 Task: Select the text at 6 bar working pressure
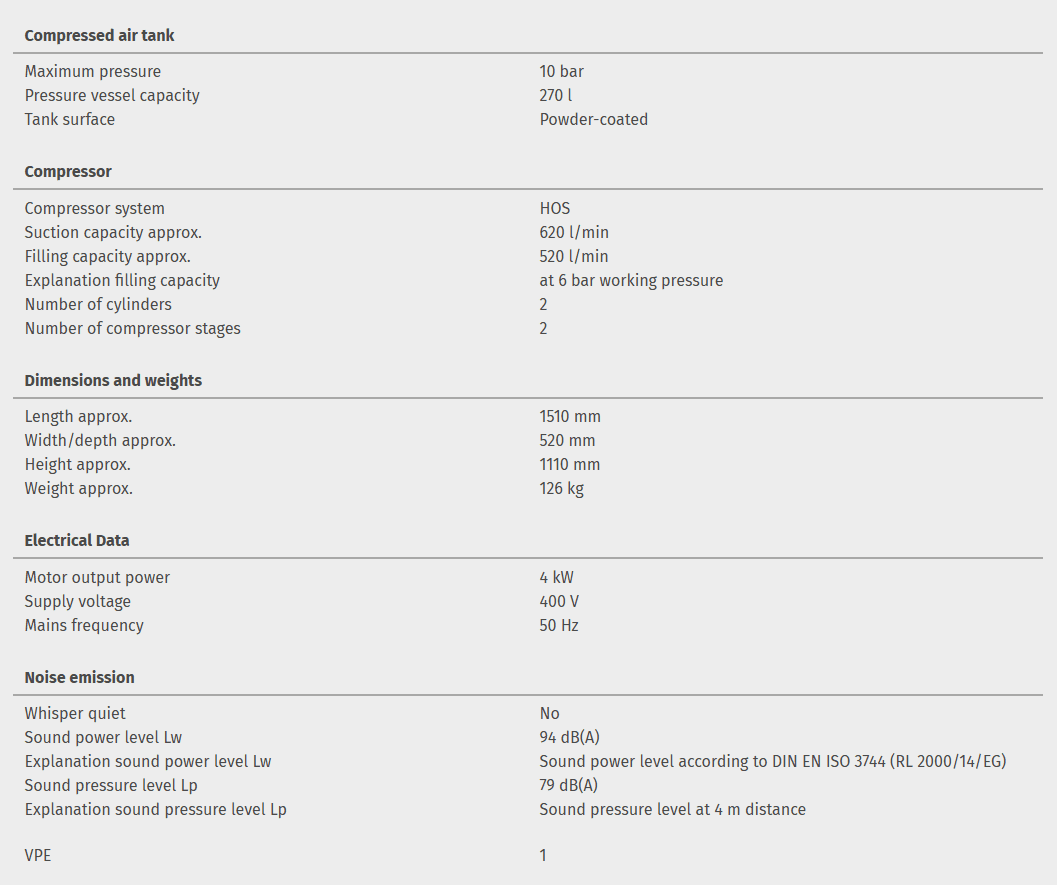[631, 280]
